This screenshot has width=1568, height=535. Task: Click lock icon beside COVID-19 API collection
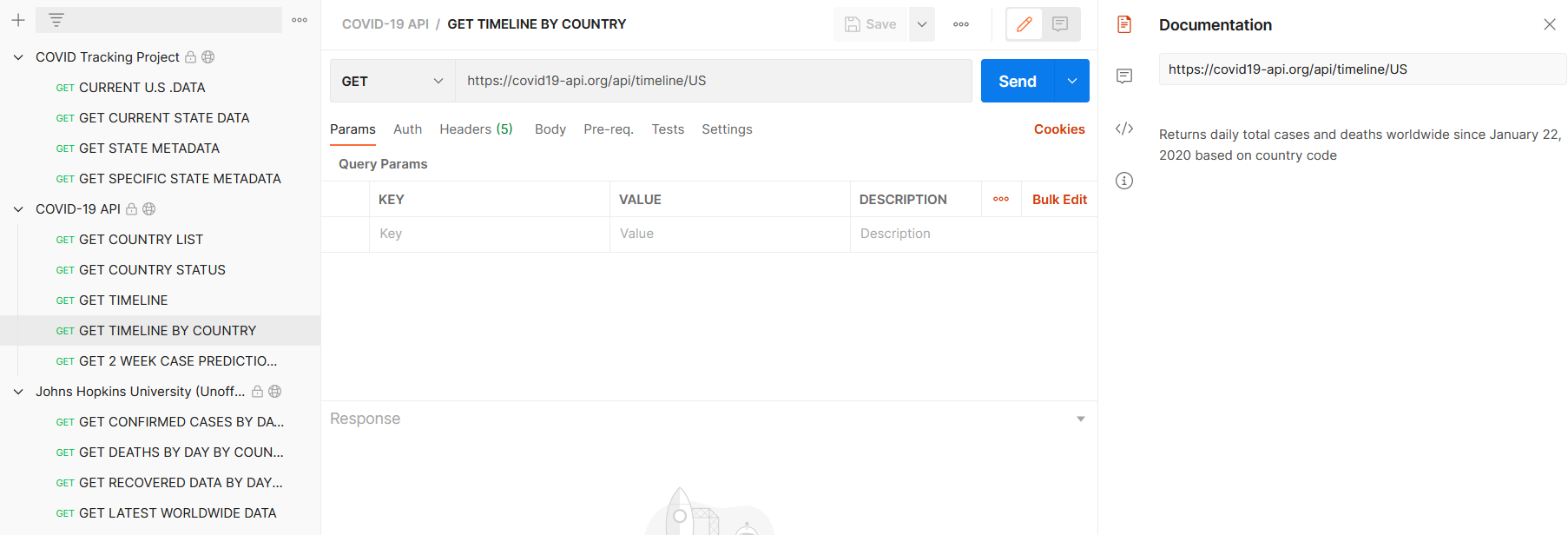132,209
